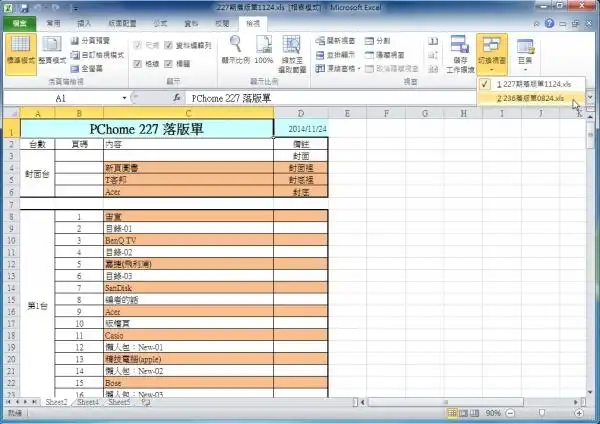Switch to 版面配置 Page Layout tab
The image size is (600, 424).
pos(122,24)
